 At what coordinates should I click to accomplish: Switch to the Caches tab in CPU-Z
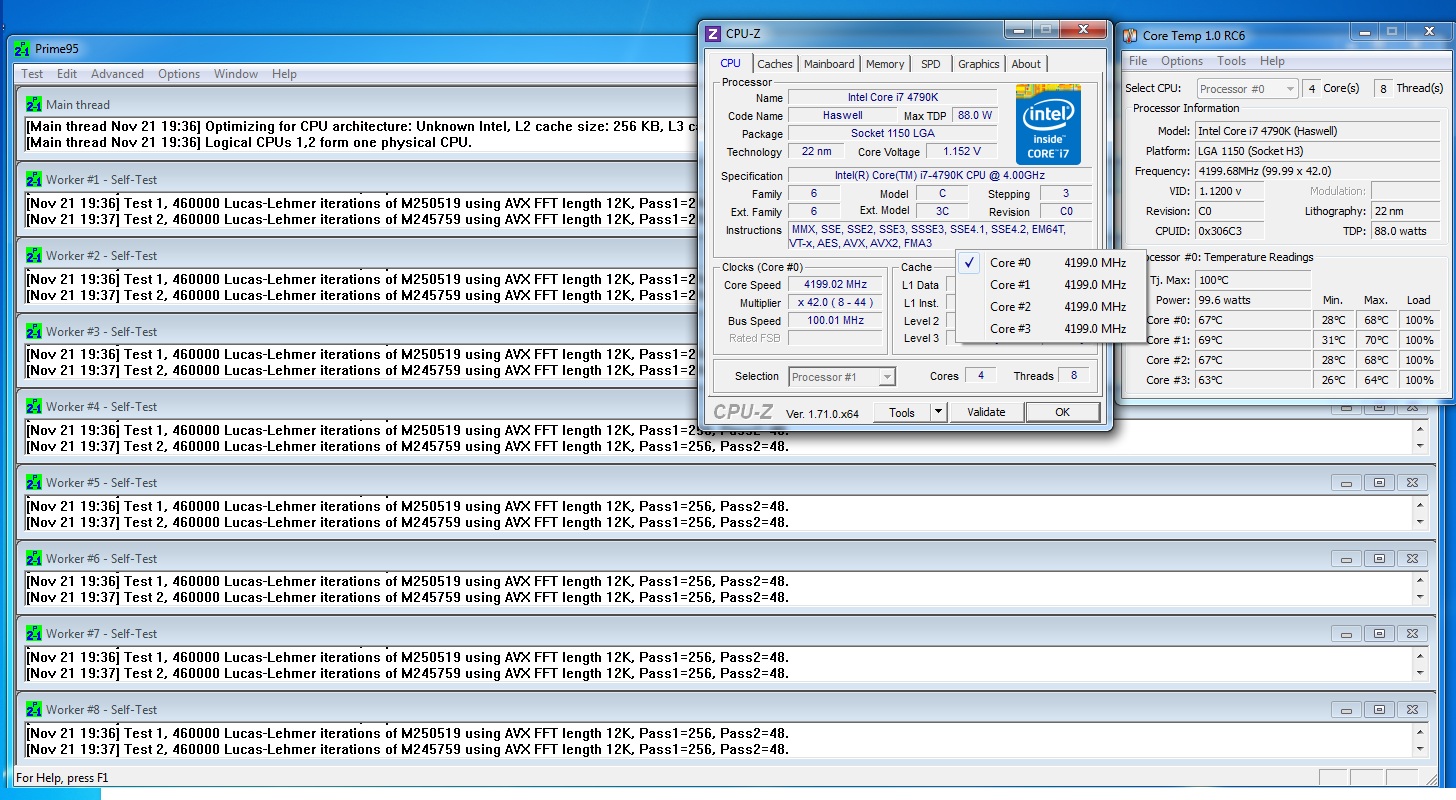(774, 64)
